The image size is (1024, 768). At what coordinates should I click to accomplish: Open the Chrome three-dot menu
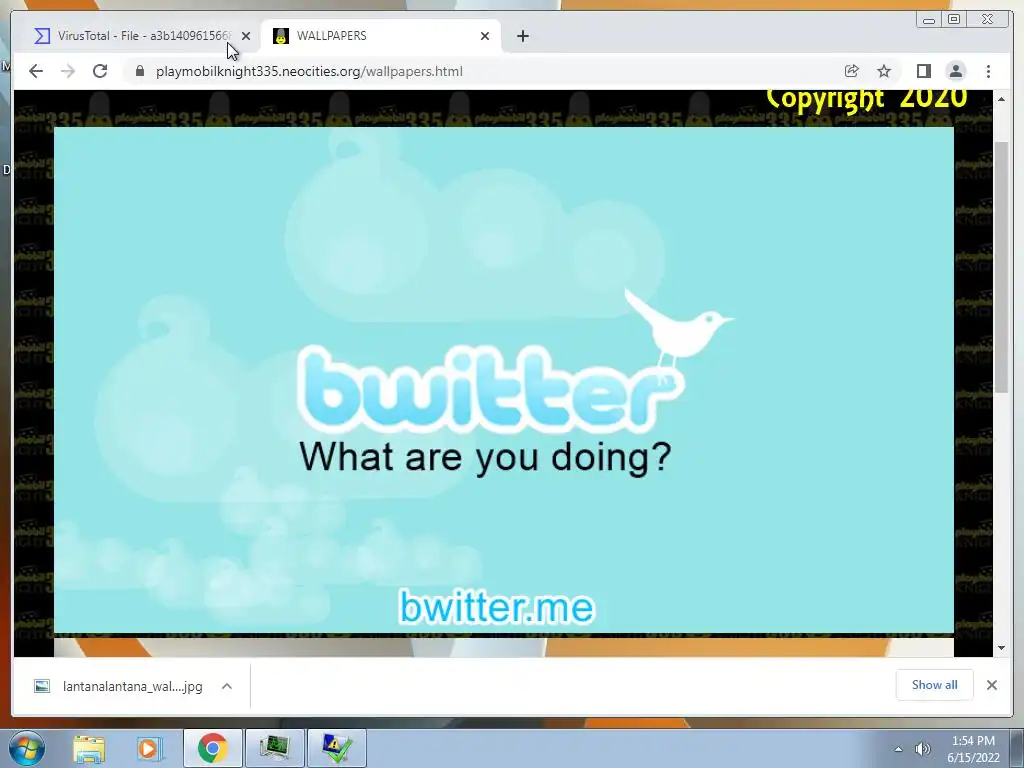point(989,71)
